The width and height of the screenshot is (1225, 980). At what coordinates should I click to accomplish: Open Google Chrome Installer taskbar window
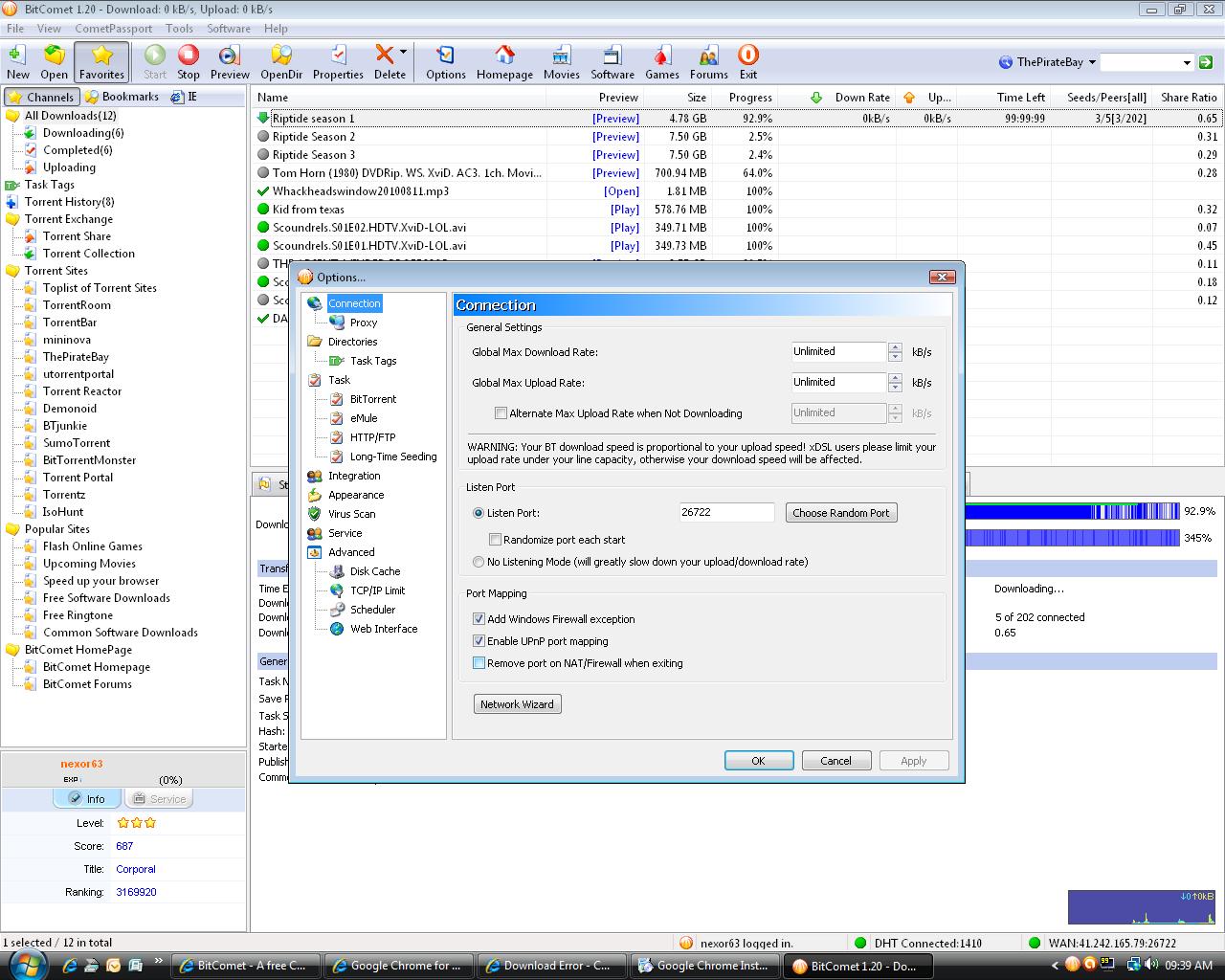(x=704, y=966)
